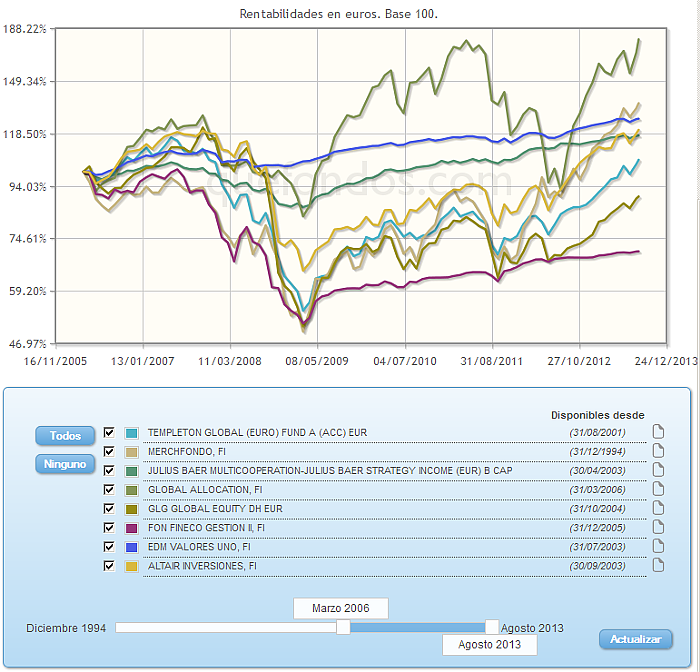Click the start-date slider handle (Marzo 2006)
The width and height of the screenshot is (700, 672).
click(343, 627)
